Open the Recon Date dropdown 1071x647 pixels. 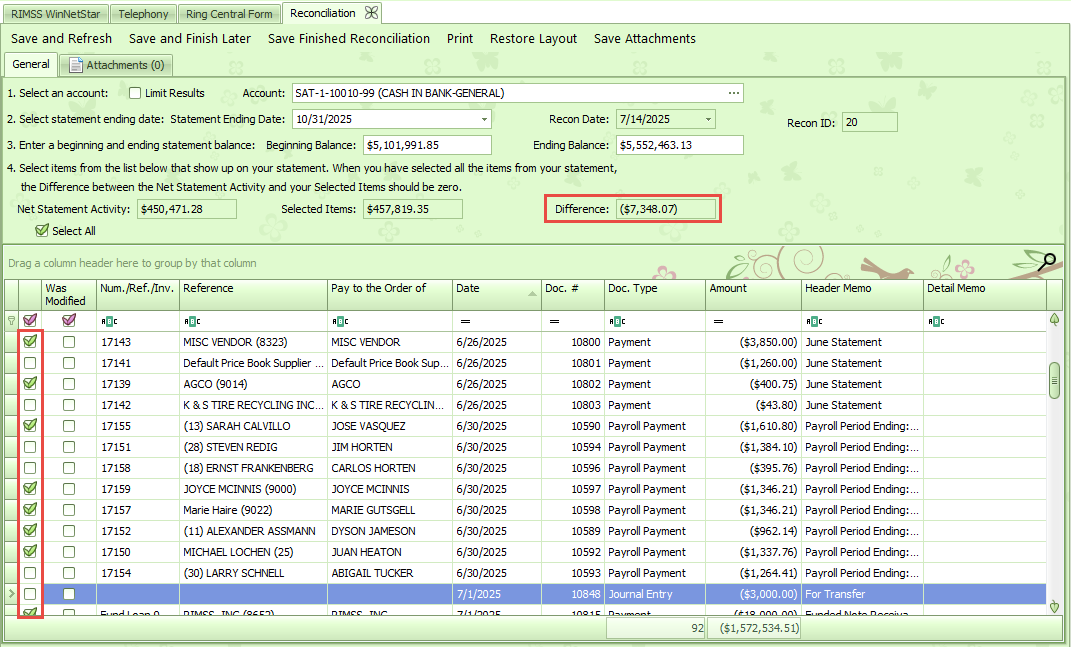pyautogui.click(x=708, y=119)
